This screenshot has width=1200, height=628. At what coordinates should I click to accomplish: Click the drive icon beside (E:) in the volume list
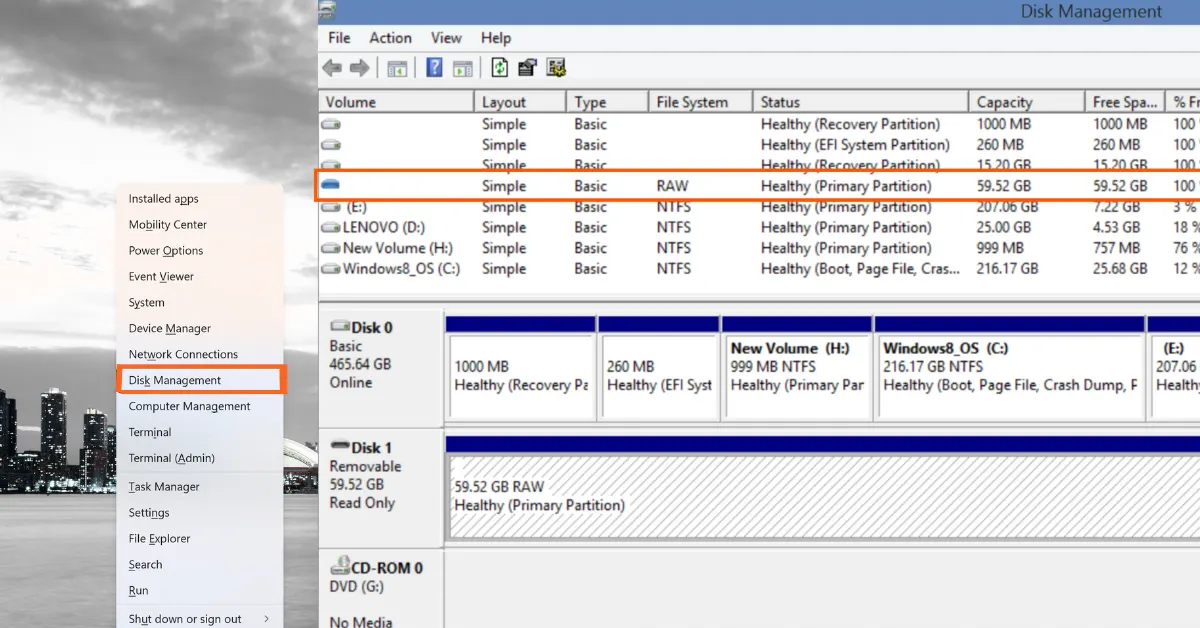[331, 207]
